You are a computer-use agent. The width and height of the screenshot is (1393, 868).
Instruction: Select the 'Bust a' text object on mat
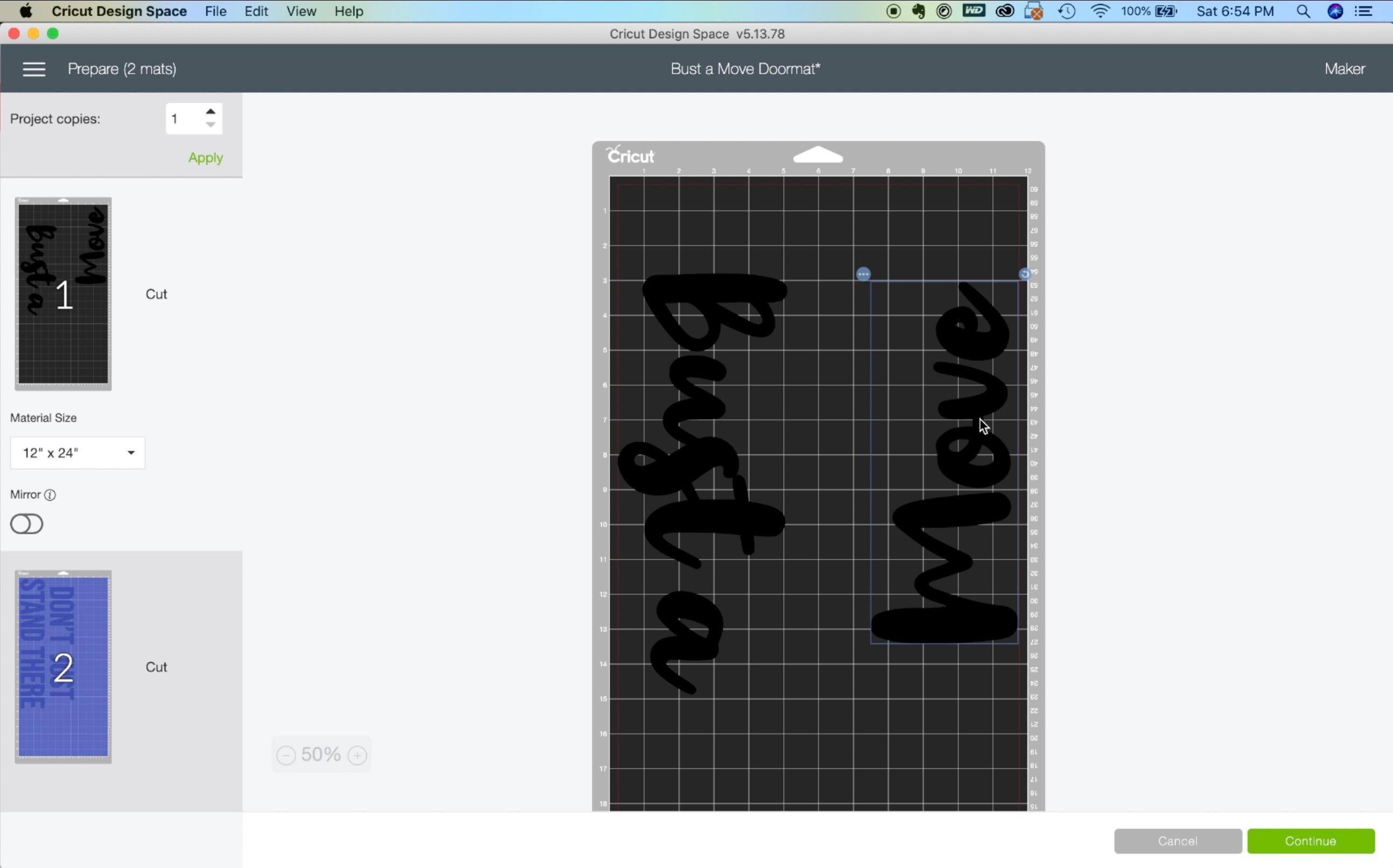[702, 484]
